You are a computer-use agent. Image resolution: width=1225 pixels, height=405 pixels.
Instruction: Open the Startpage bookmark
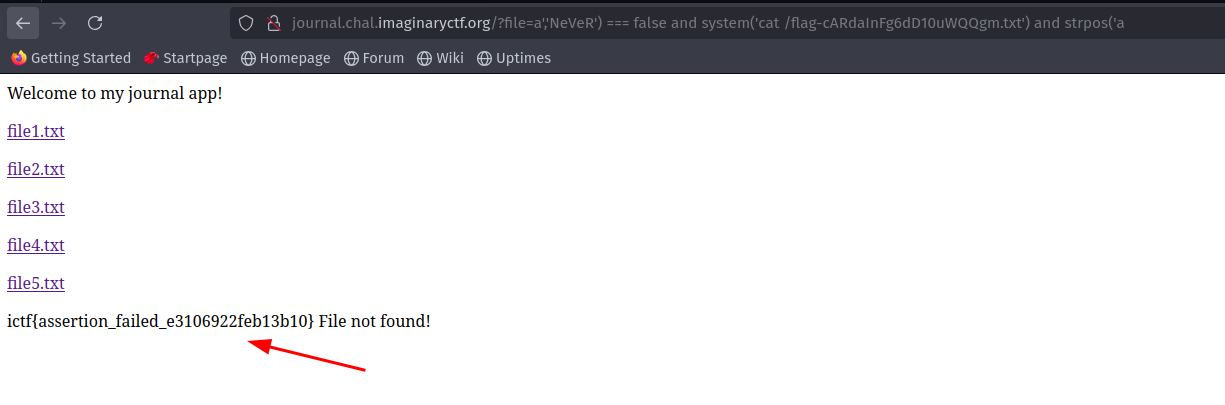[186, 58]
